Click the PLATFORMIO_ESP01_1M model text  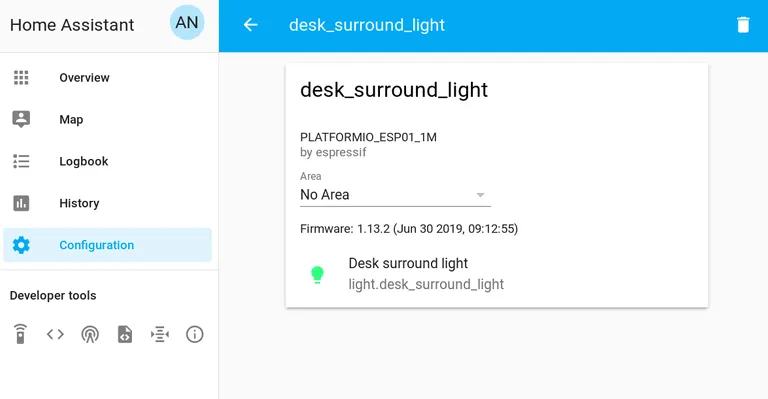click(x=368, y=137)
